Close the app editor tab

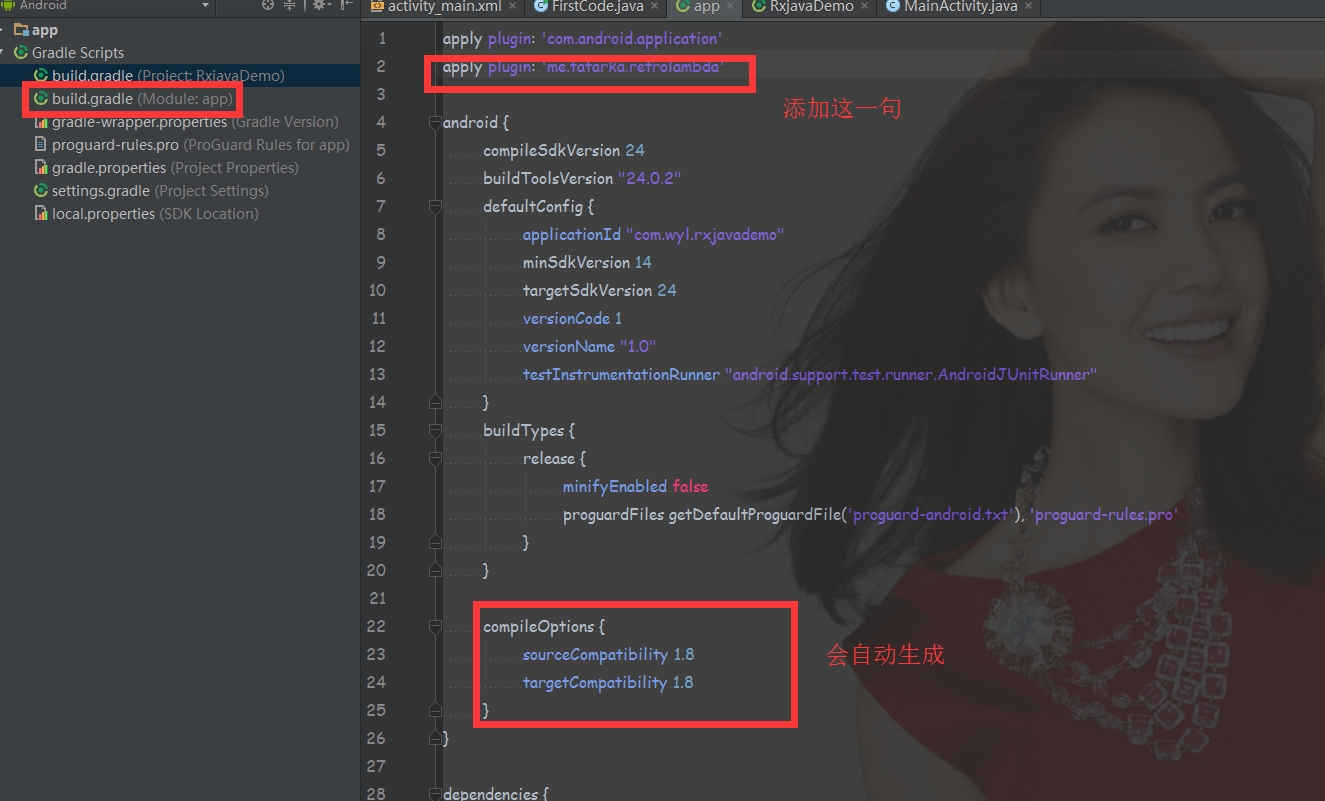(x=729, y=6)
